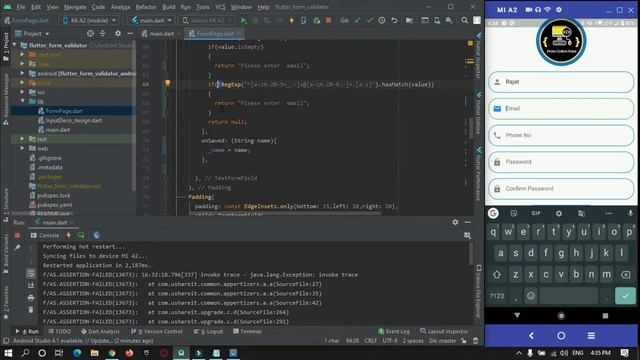
Task: Open Layout Inspector
Action: pyautogui.click(x=444, y=331)
